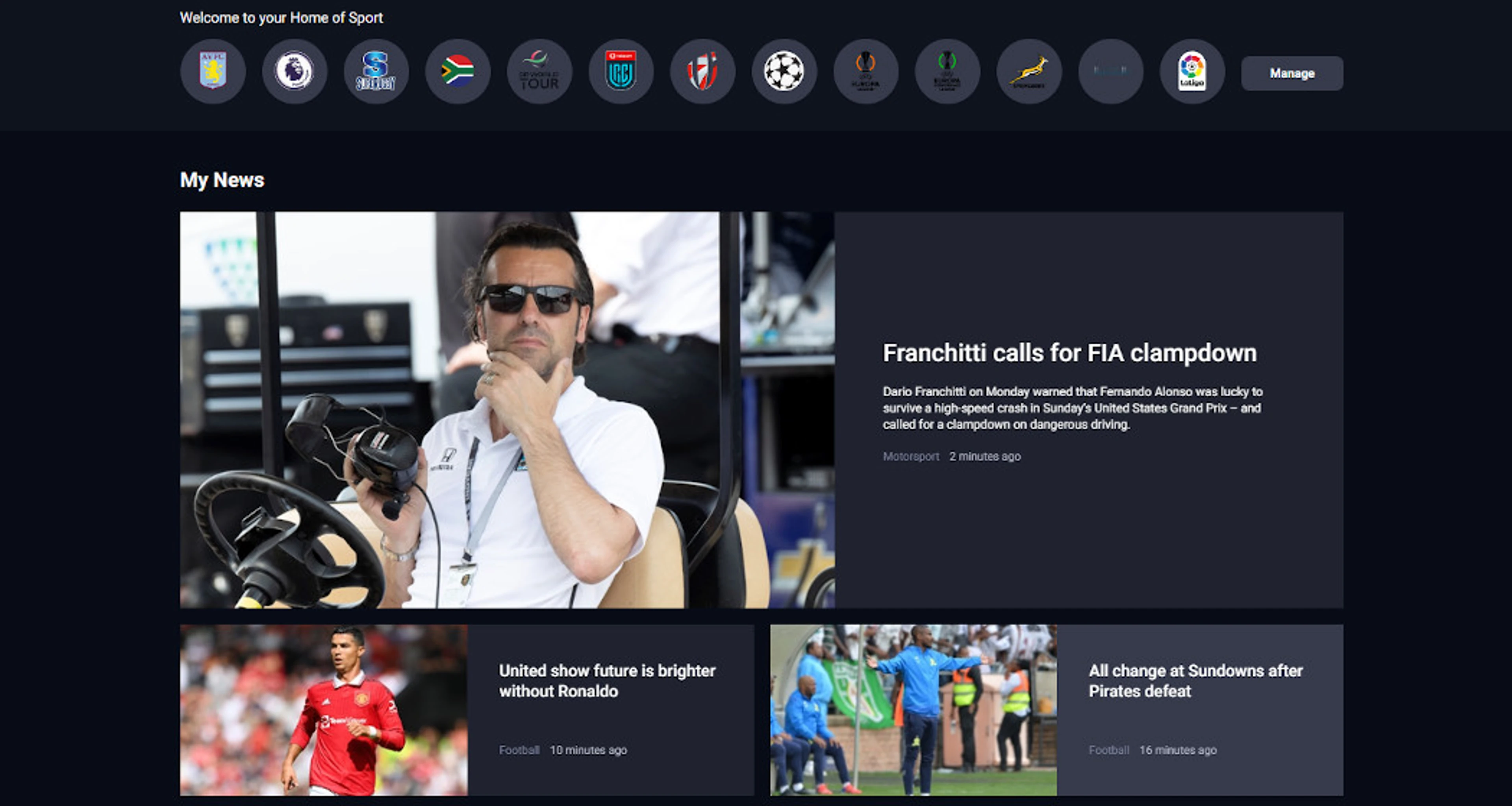
Task: Open the SA World Tour icon
Action: [539, 71]
